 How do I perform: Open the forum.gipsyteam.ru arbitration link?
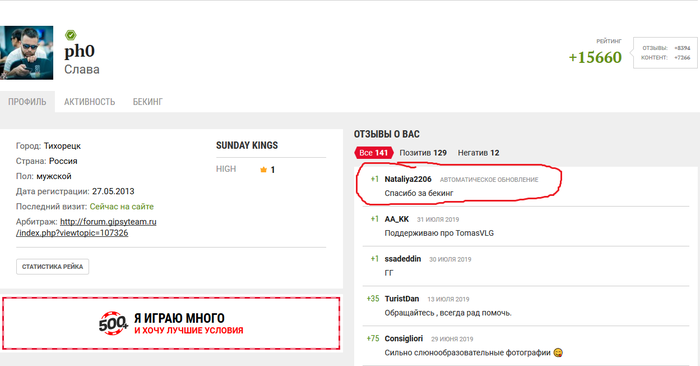tap(86, 227)
